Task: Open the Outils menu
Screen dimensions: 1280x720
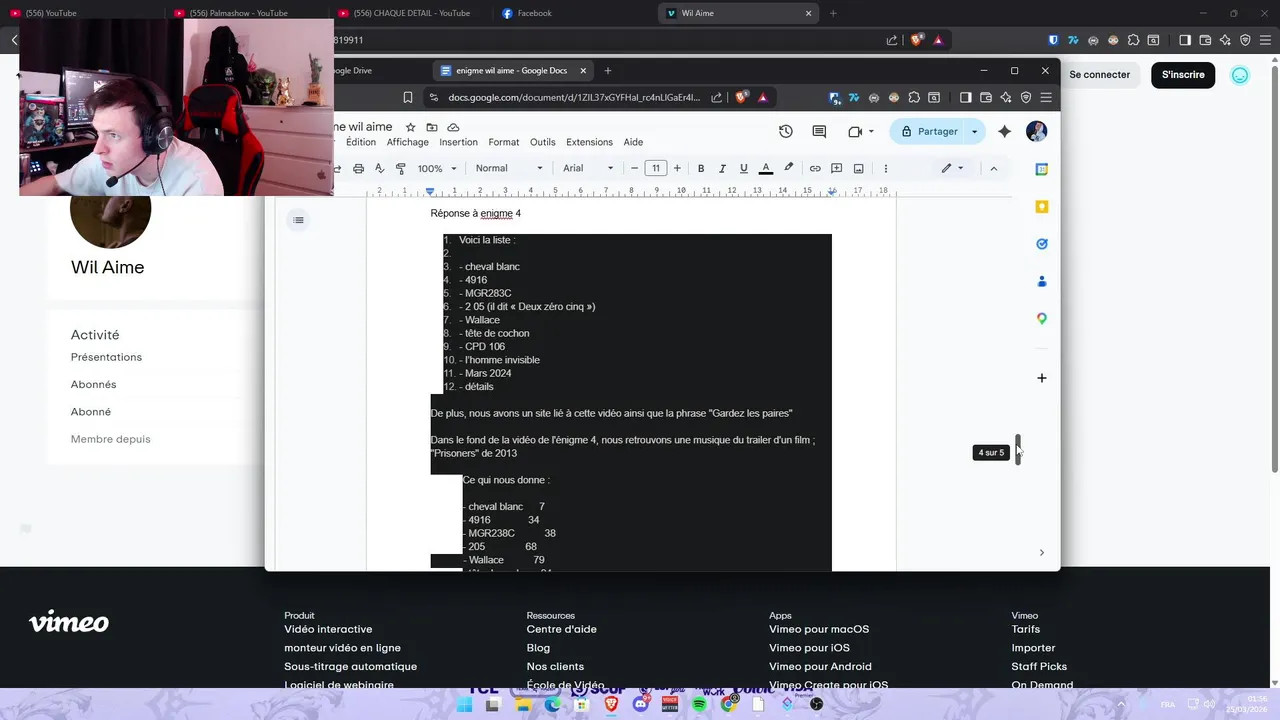Action: pyautogui.click(x=542, y=142)
